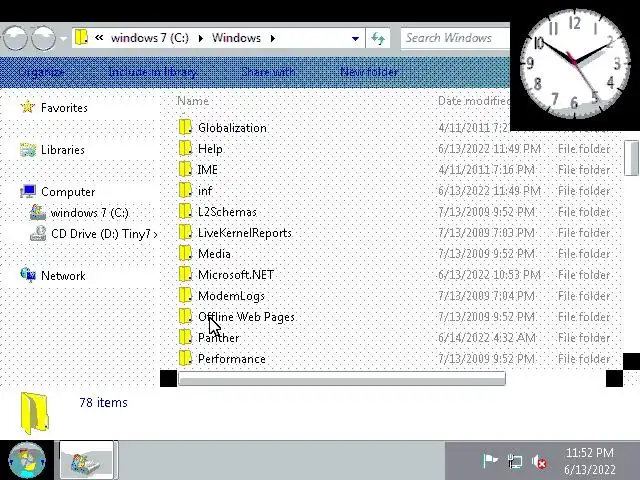The image size is (640, 480).
Task: Select the Help folder name
Action: (210, 149)
